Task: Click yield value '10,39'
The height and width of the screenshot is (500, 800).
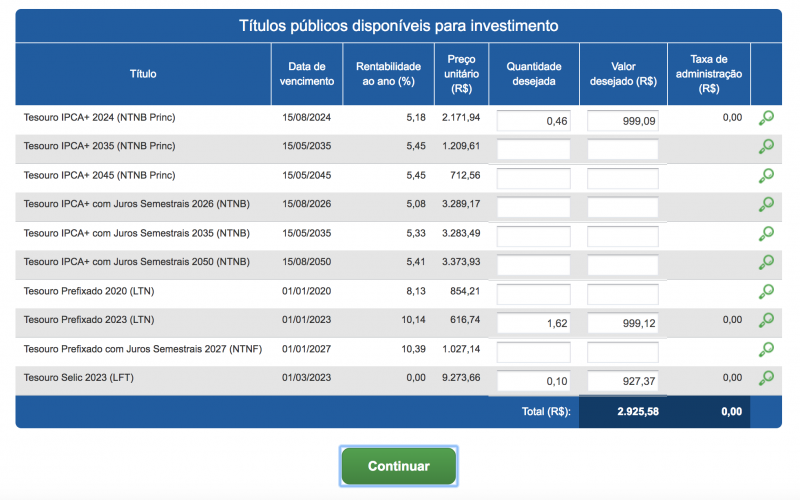Action: point(413,349)
